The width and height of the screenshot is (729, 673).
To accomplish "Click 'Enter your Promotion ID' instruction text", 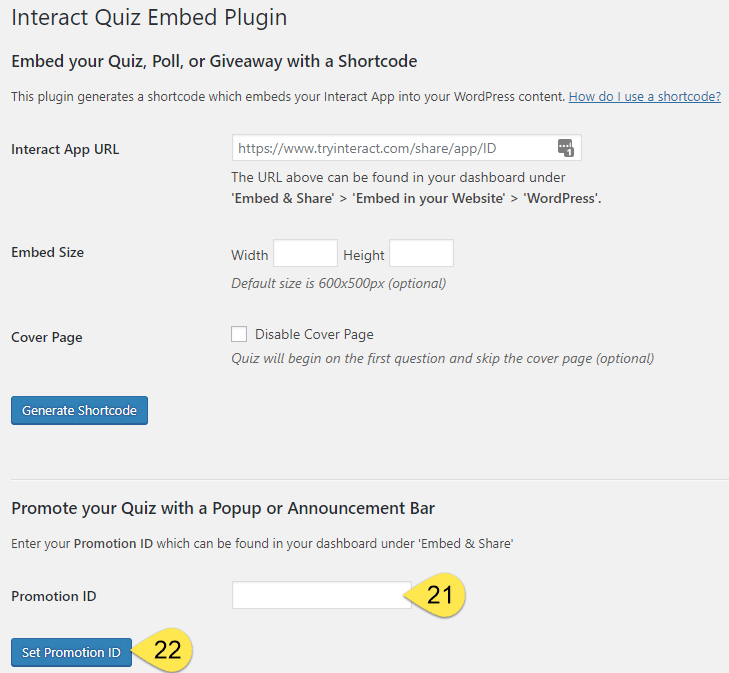I will pyautogui.click(x=262, y=544).
